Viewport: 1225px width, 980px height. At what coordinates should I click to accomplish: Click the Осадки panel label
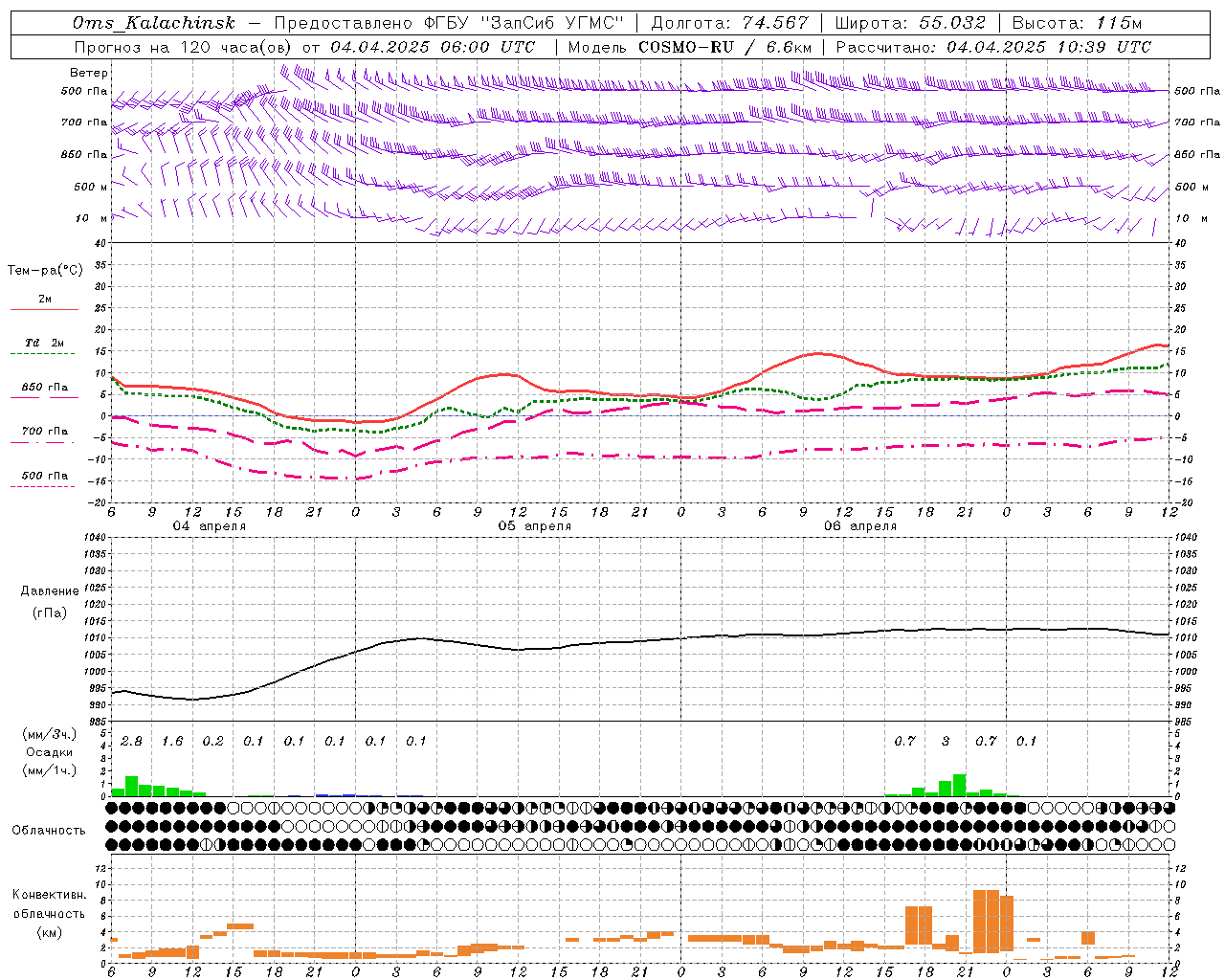tap(49, 752)
